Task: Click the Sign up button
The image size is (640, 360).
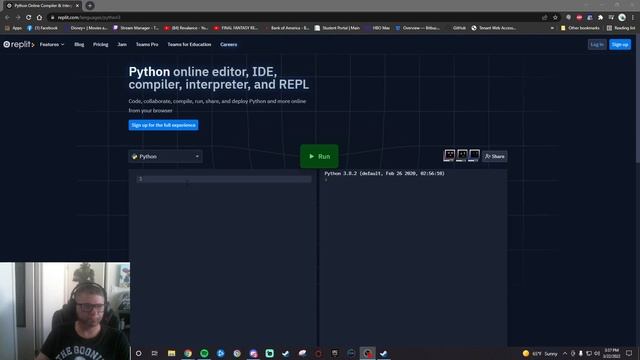Action: [x=620, y=44]
